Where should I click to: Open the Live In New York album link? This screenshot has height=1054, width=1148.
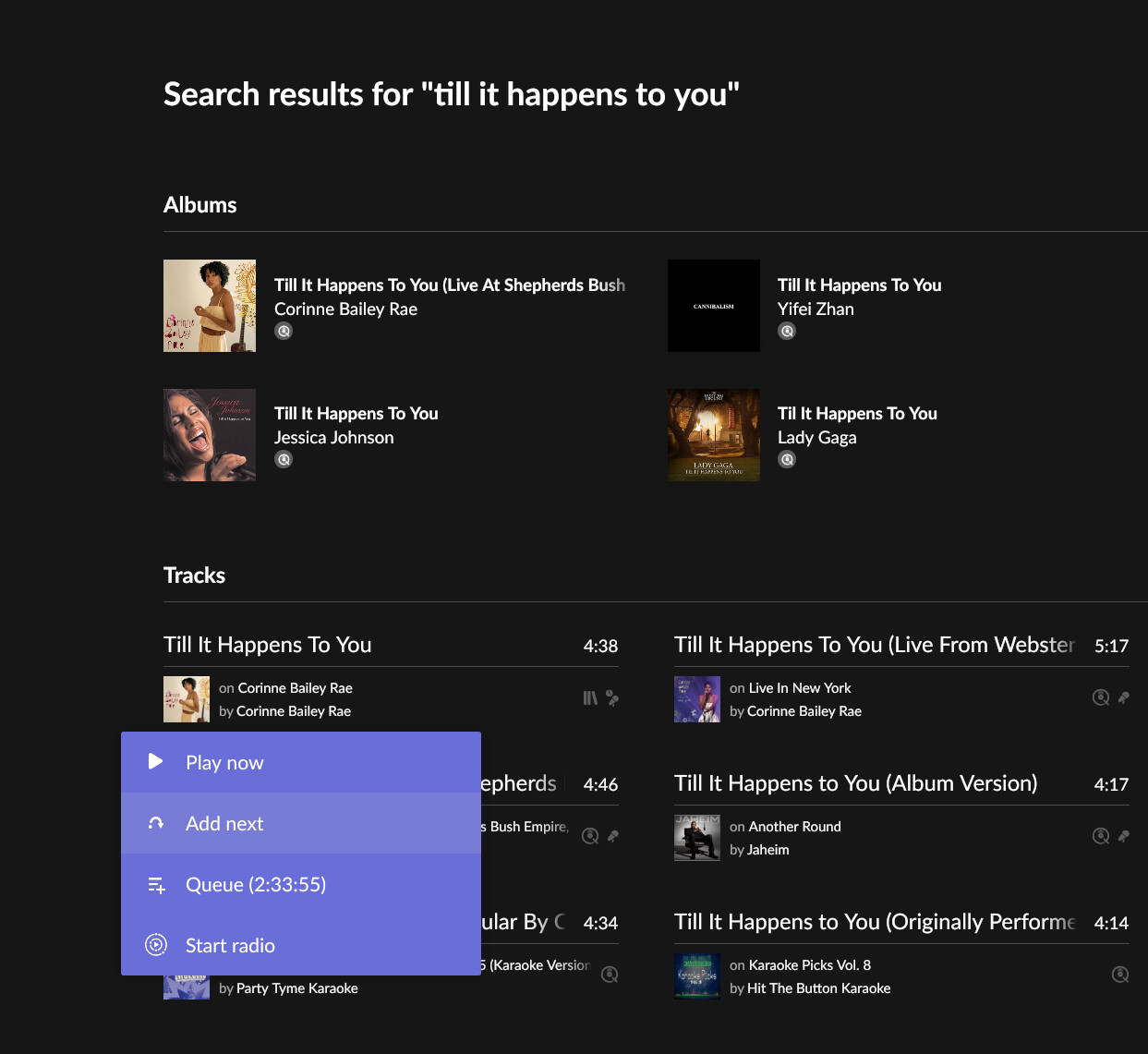(x=800, y=688)
